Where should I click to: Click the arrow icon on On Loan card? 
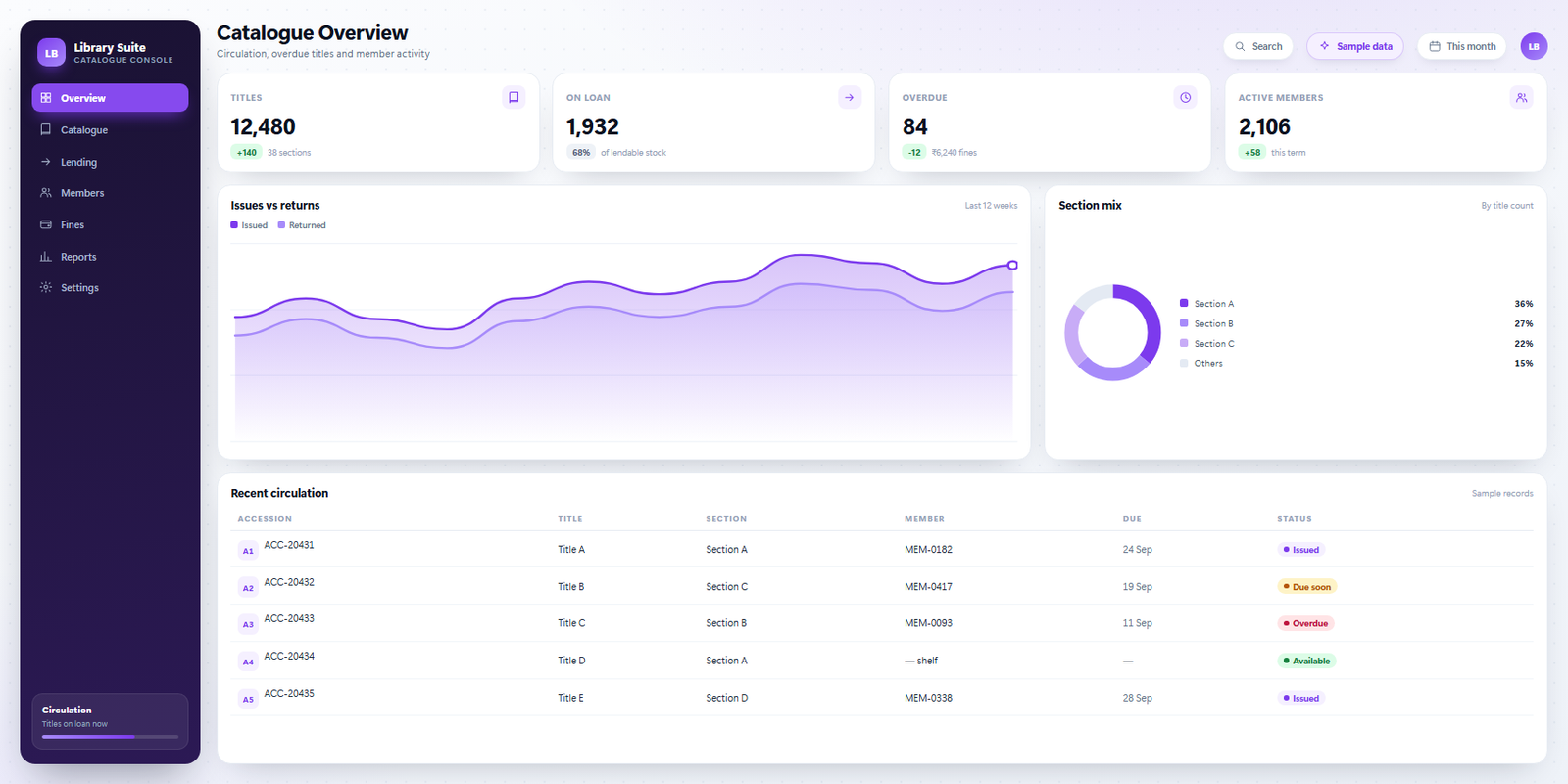[850, 97]
